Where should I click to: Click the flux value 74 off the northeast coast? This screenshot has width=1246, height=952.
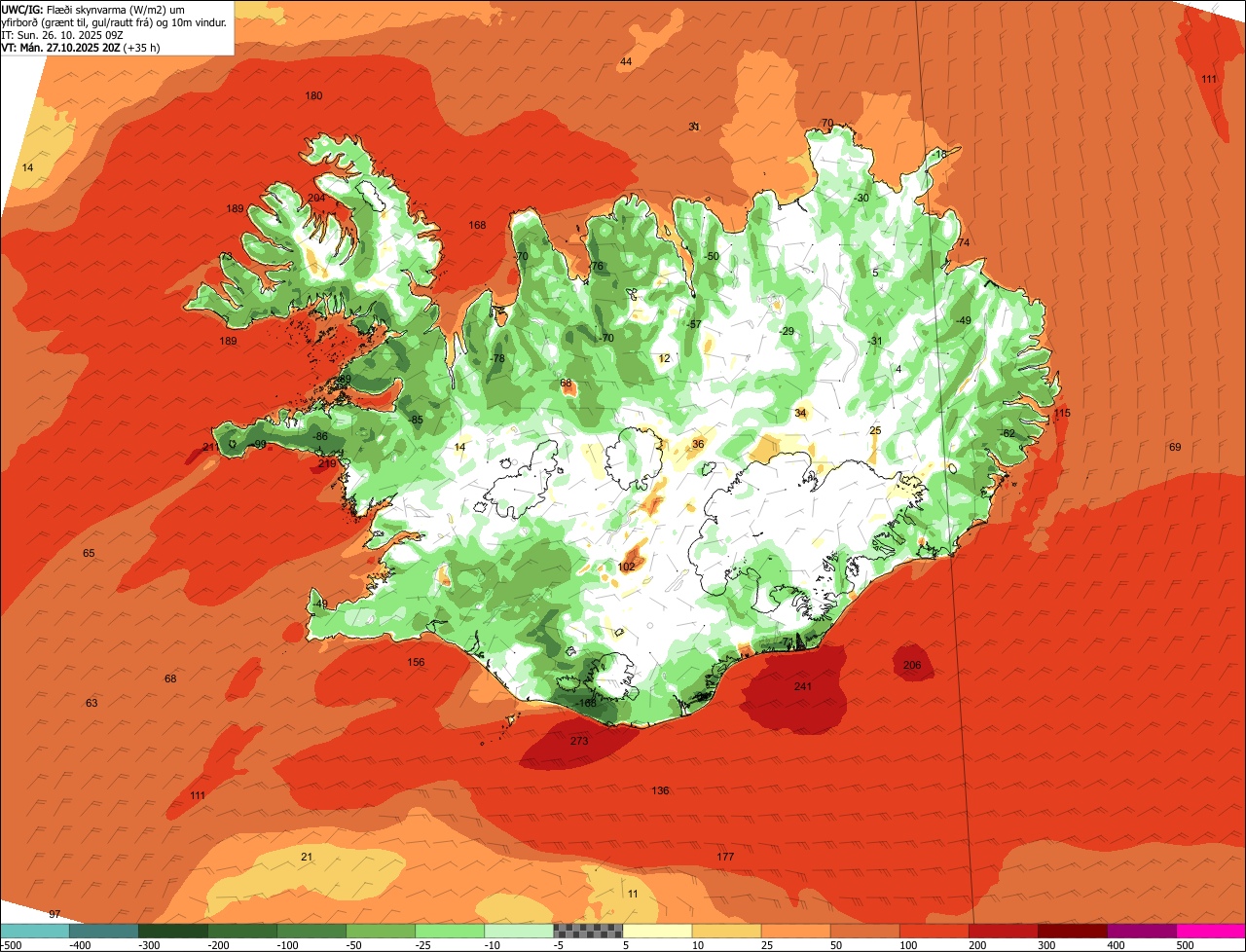pos(964,242)
